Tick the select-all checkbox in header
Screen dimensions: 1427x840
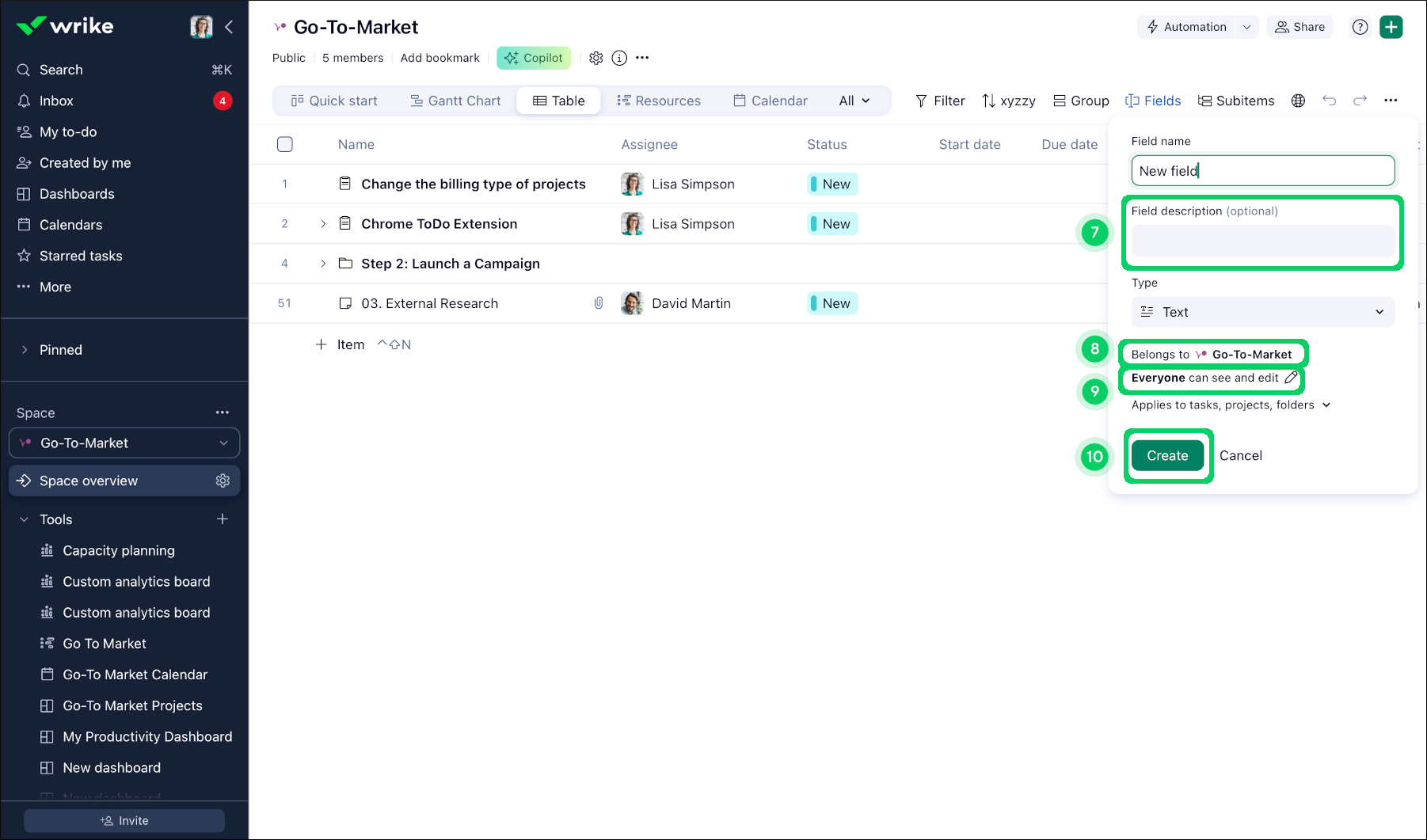click(285, 144)
